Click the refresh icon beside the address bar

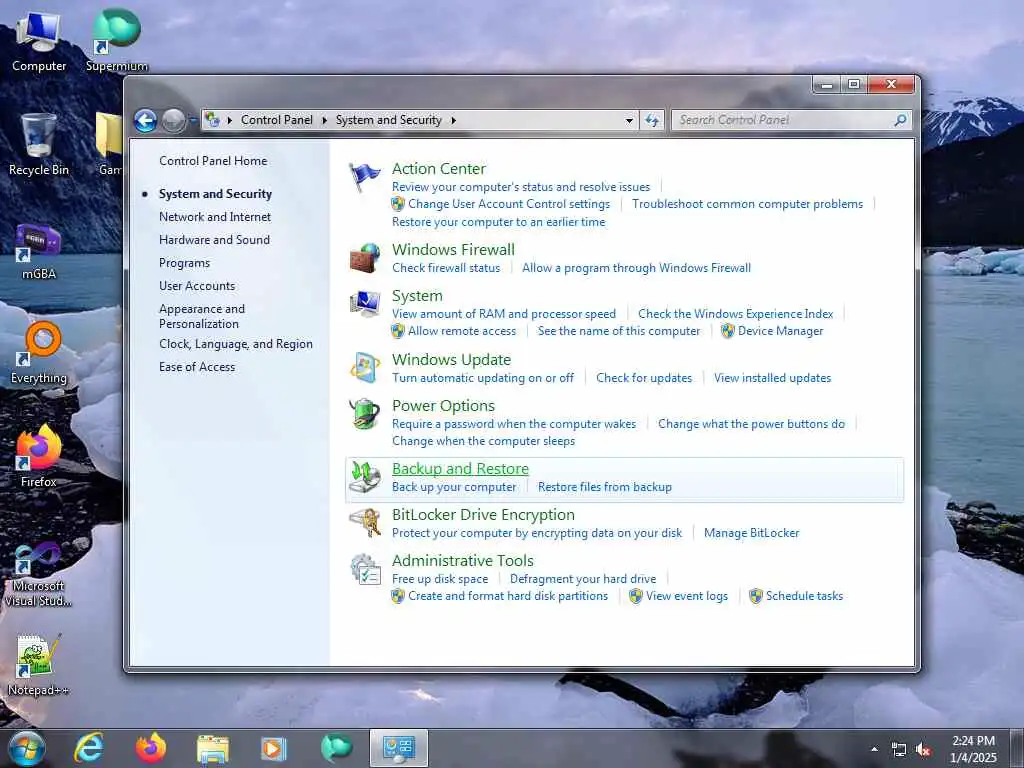coord(652,120)
